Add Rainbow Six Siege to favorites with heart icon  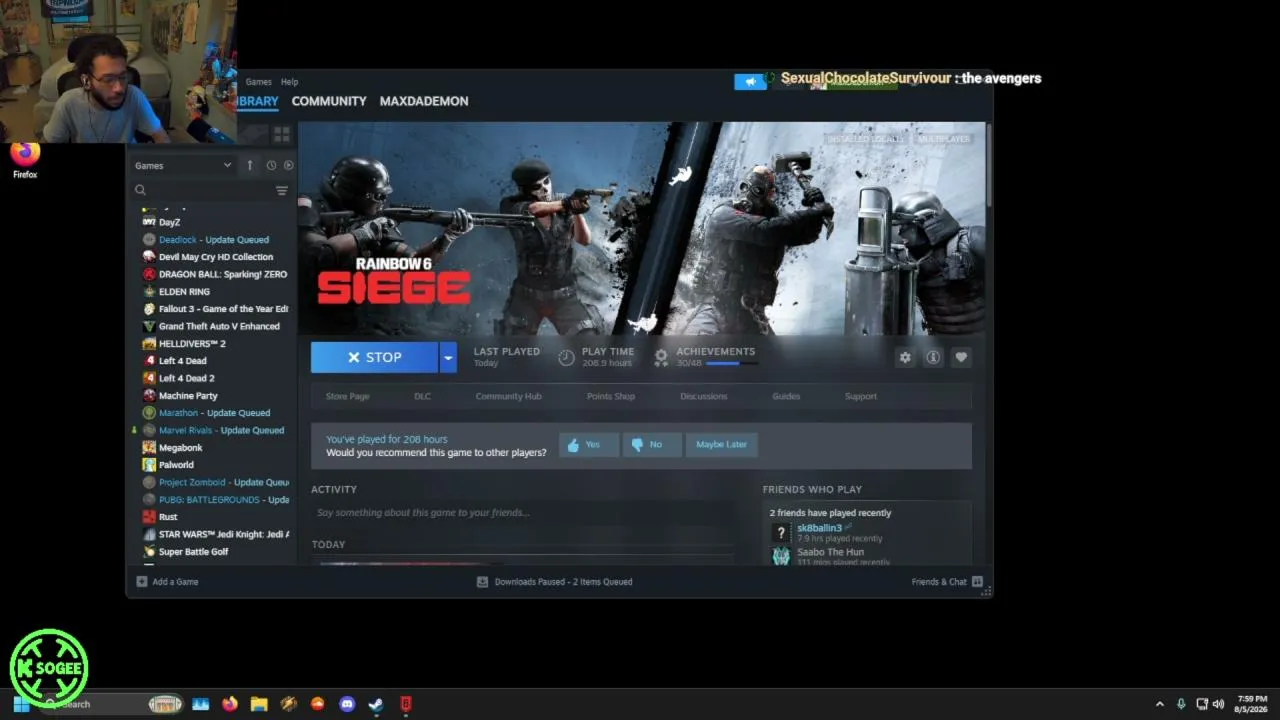click(x=961, y=357)
